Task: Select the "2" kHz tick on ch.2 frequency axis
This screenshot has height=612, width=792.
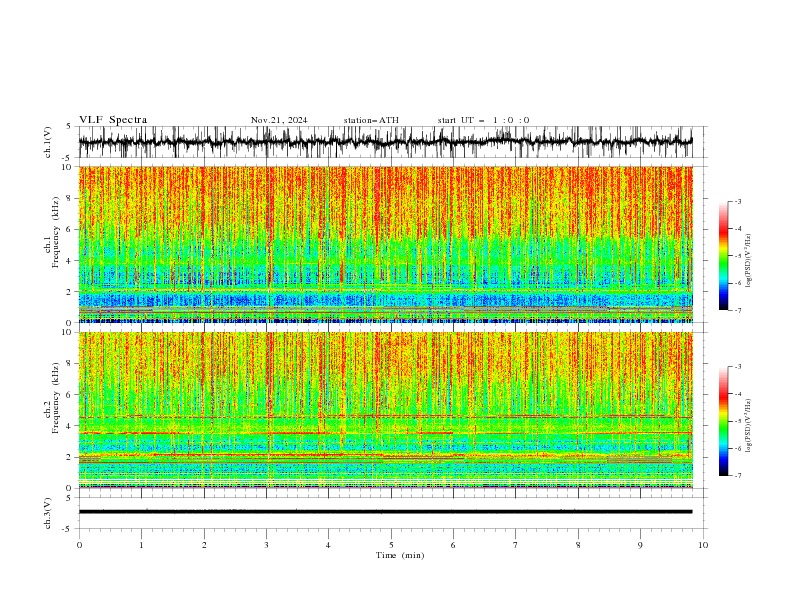Action: pos(69,457)
